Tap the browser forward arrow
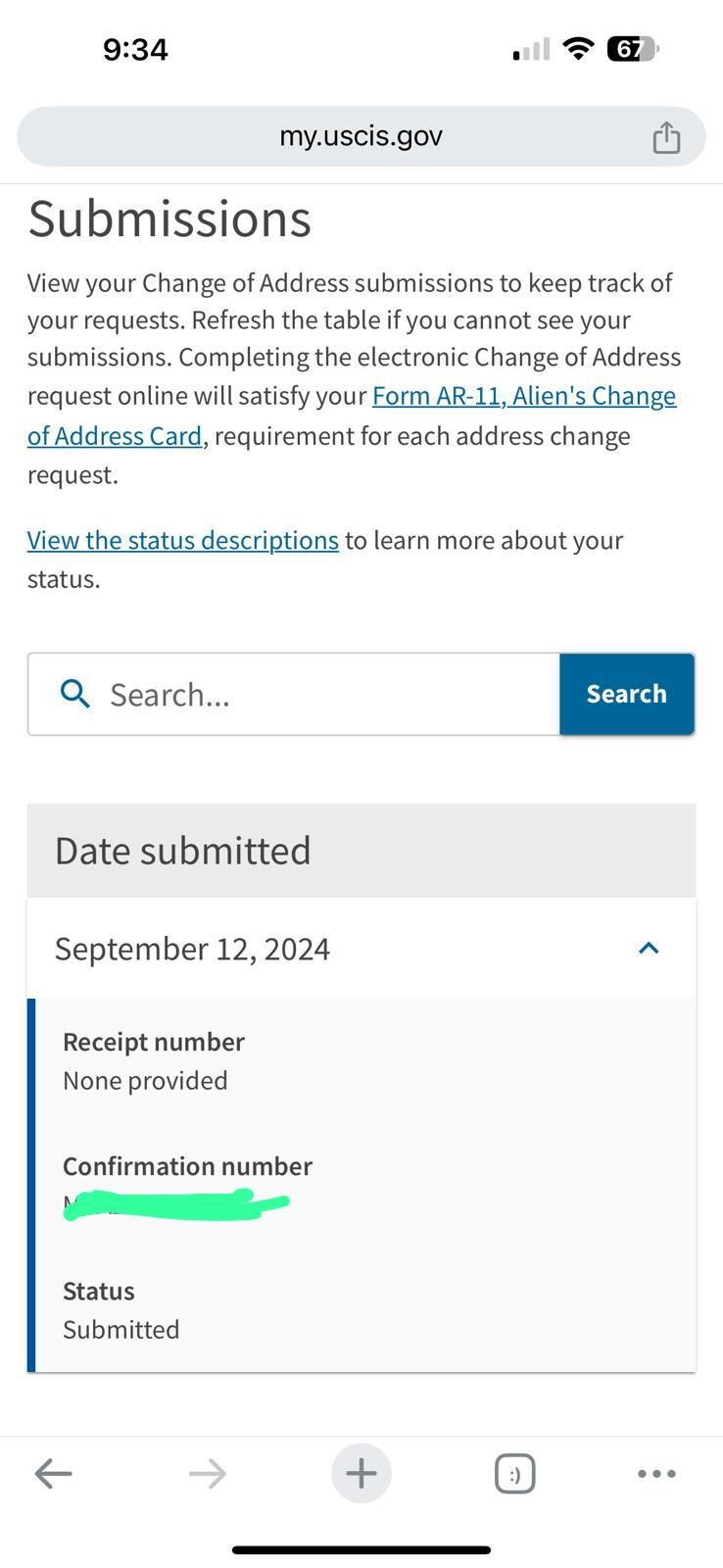Screen dimensions: 723x1568 [x=208, y=1473]
